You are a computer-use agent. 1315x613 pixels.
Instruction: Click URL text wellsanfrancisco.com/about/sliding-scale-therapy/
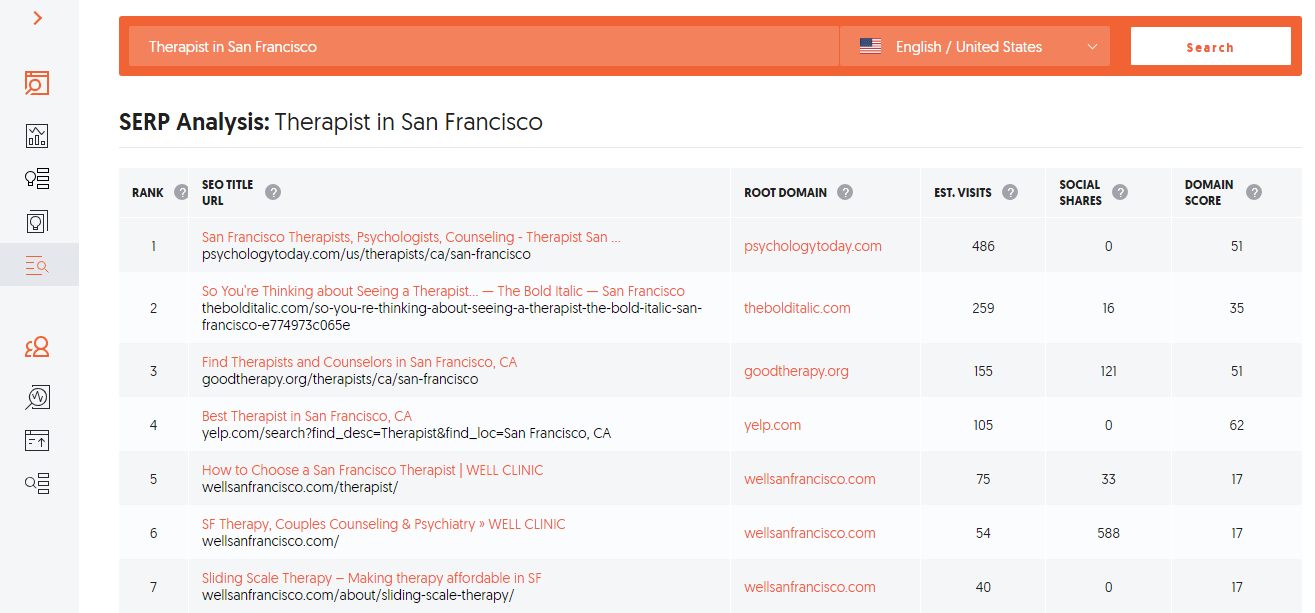coord(358,595)
